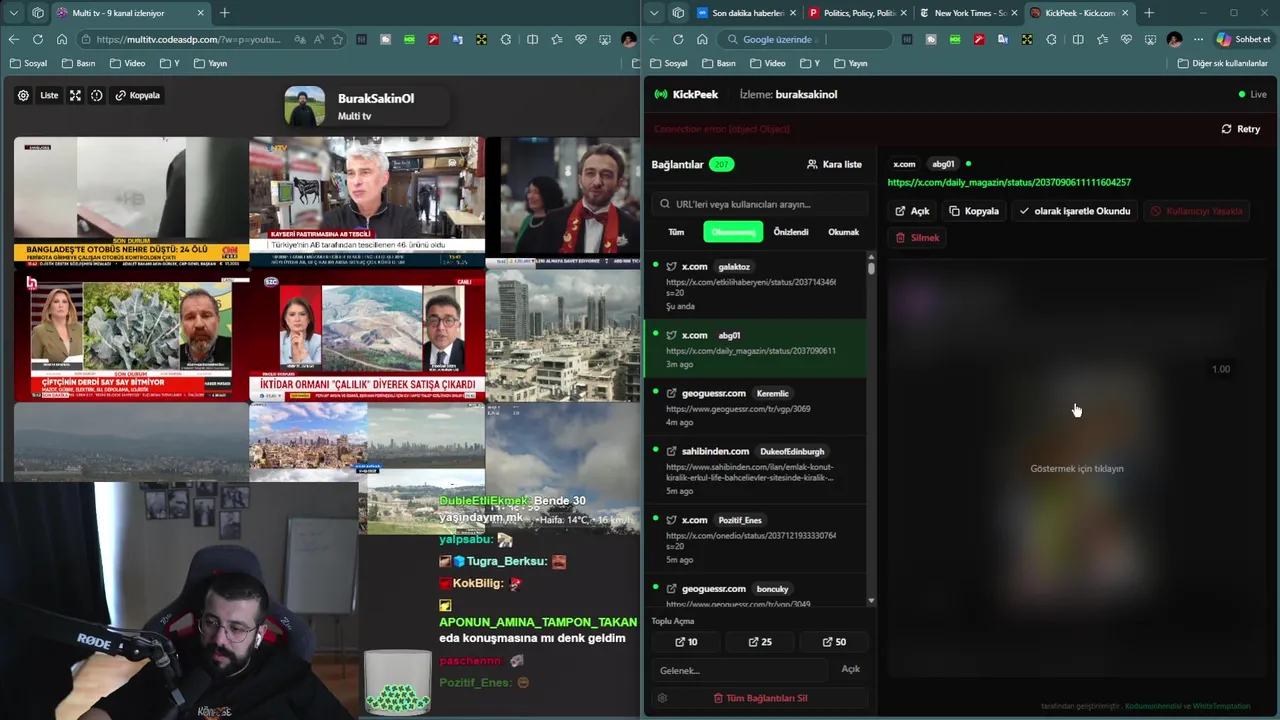
Task: Open Diğer sık kullanılanlar folder
Action: pos(1222,63)
